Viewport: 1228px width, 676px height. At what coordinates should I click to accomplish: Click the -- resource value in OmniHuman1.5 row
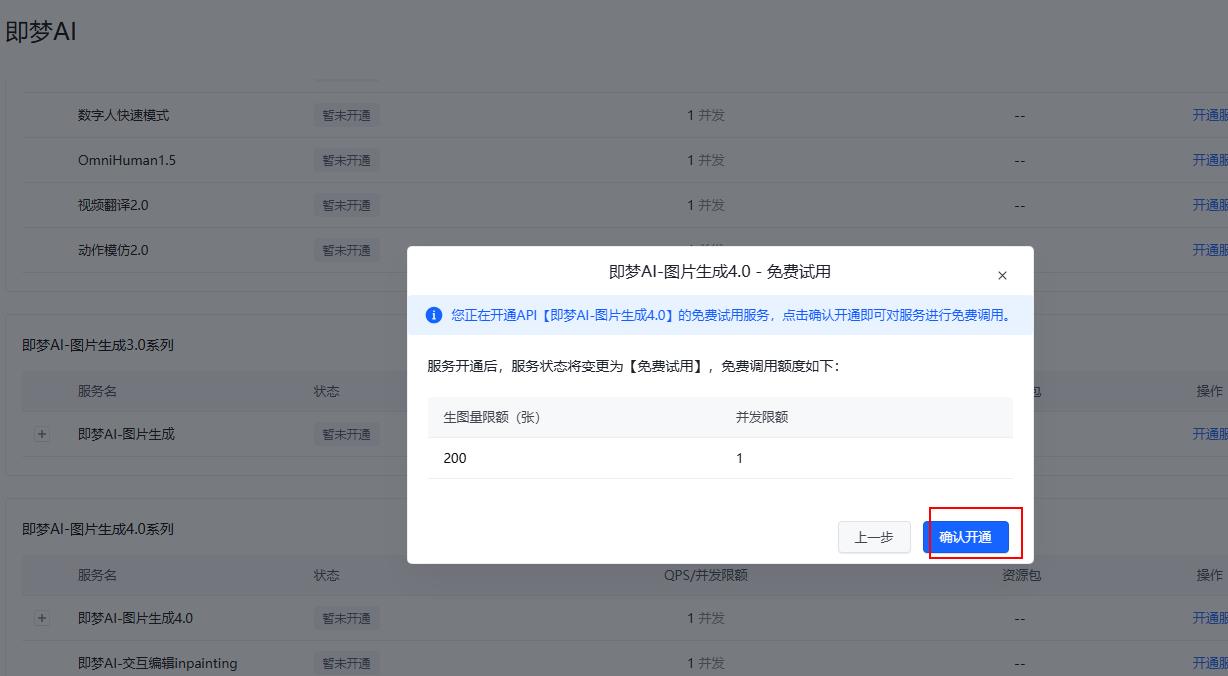(x=1020, y=160)
